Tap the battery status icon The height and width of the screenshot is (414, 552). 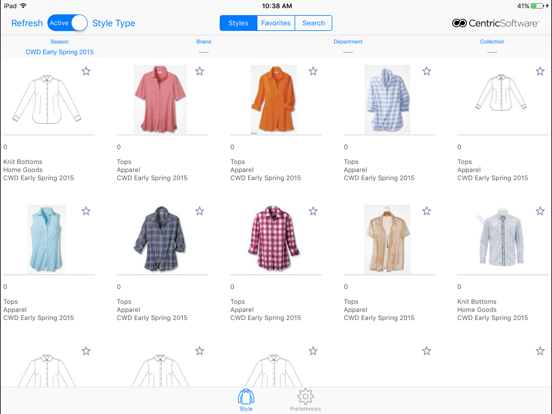pos(537,6)
